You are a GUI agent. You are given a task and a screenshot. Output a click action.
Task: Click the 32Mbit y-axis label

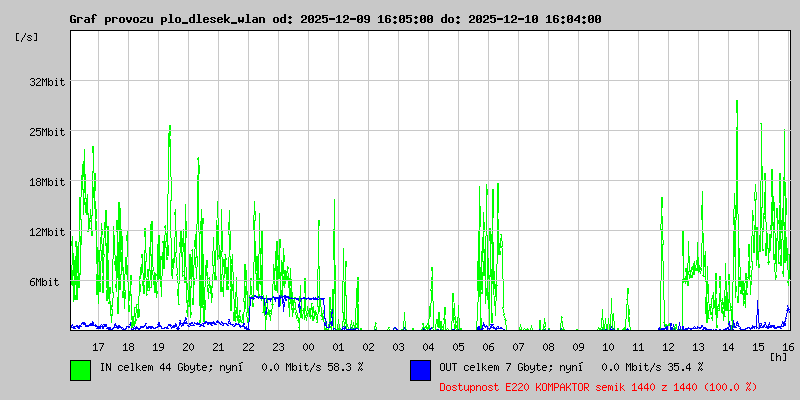tap(47, 82)
